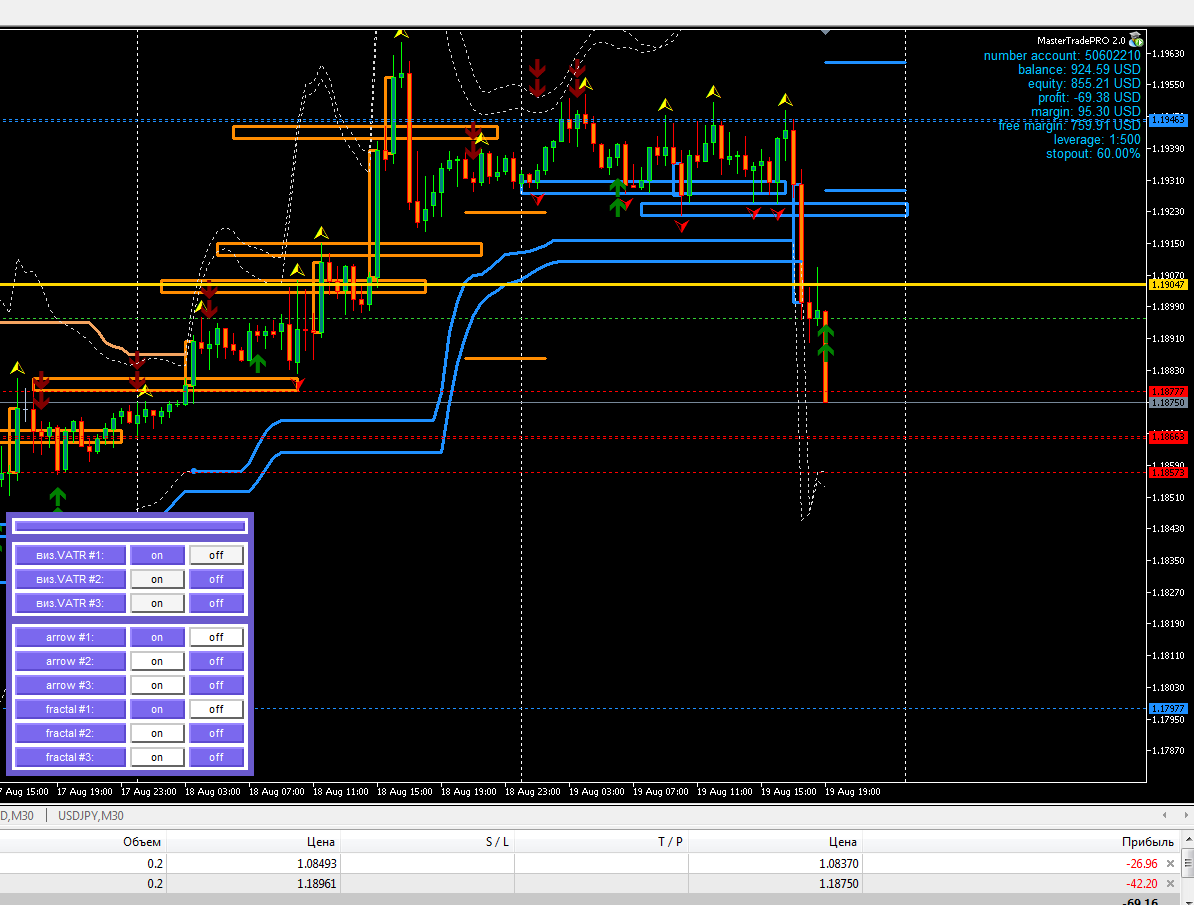Click the chart shift triangle marker at top
Image resolution: width=1194 pixels, height=905 pixels.
point(825,32)
